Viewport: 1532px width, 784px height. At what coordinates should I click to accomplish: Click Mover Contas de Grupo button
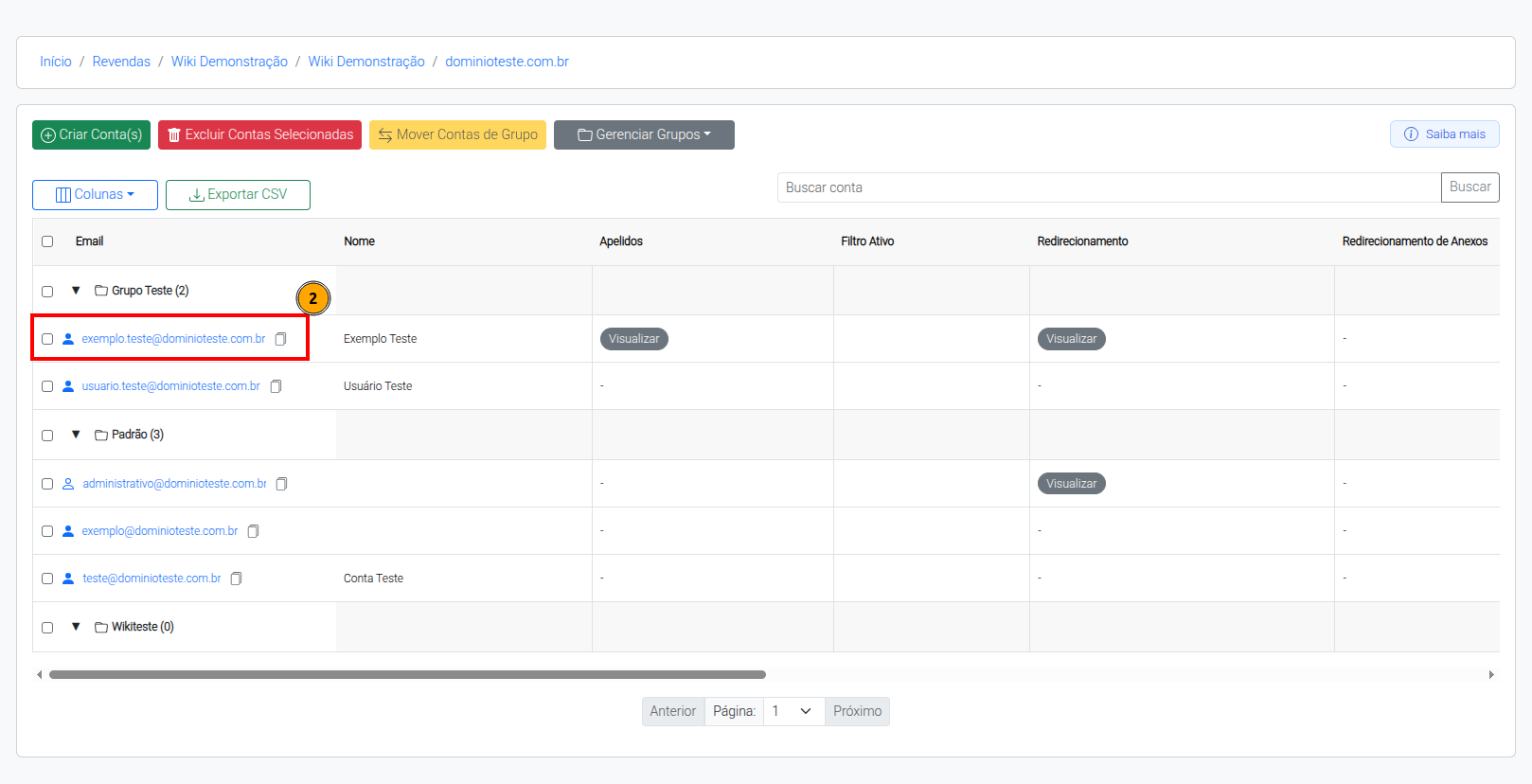(457, 134)
